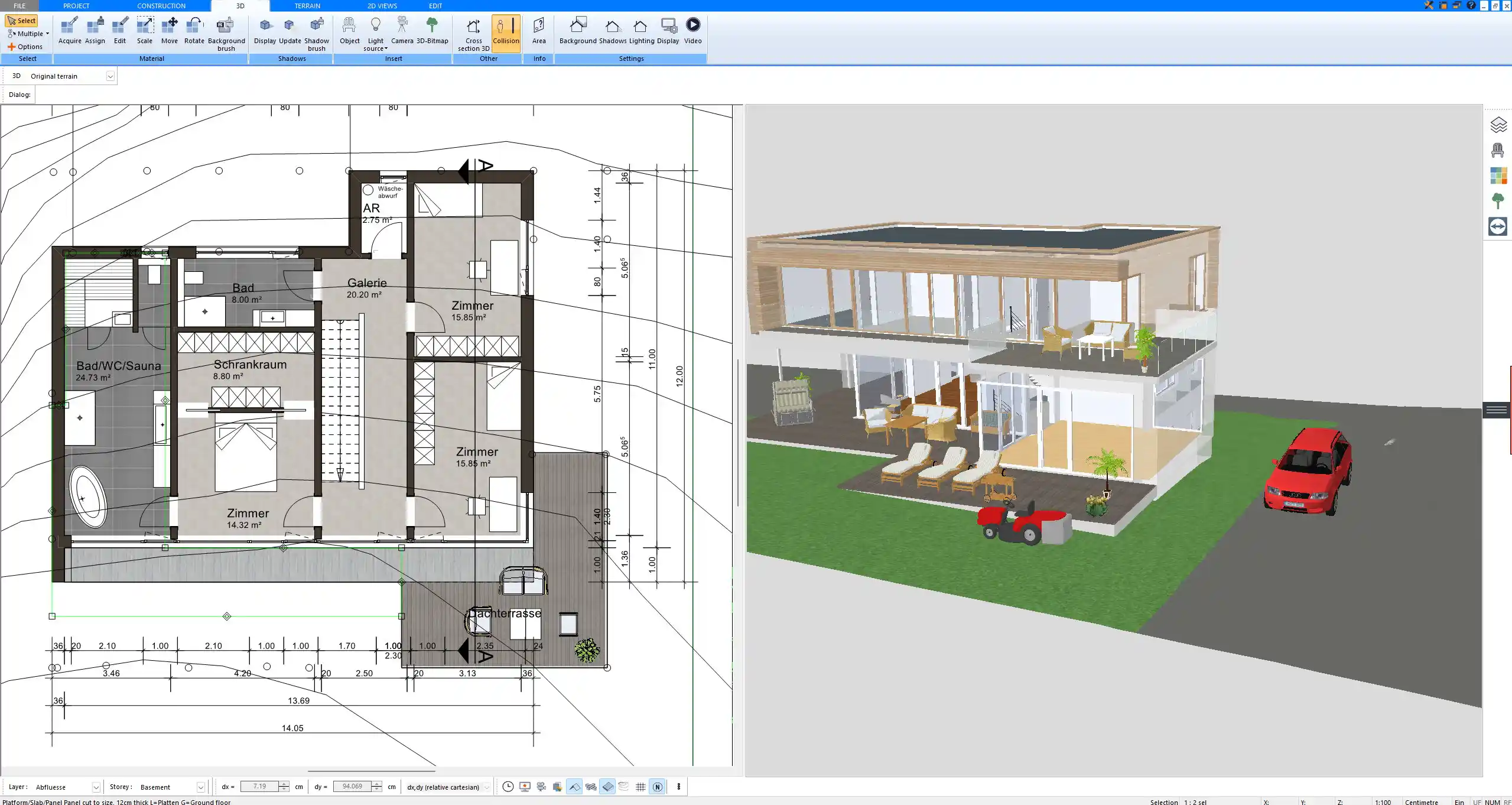Open Display settings
The image size is (1512, 805).
[668, 31]
